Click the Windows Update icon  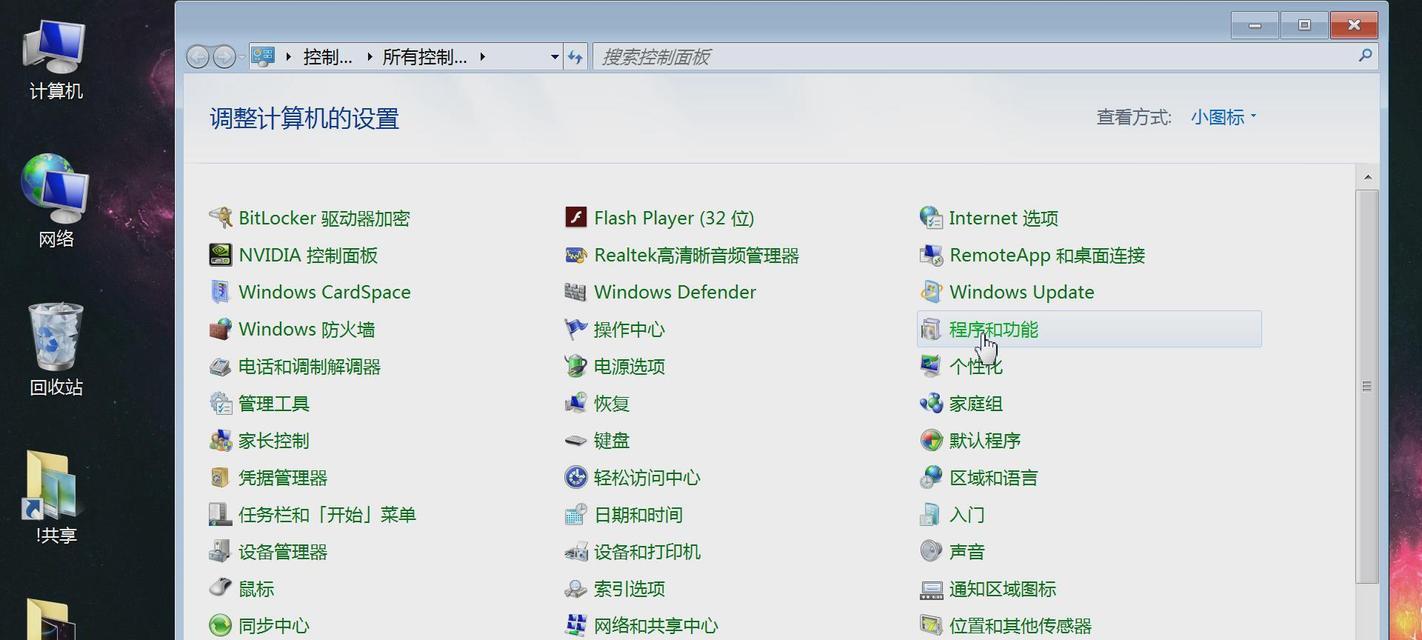(931, 292)
